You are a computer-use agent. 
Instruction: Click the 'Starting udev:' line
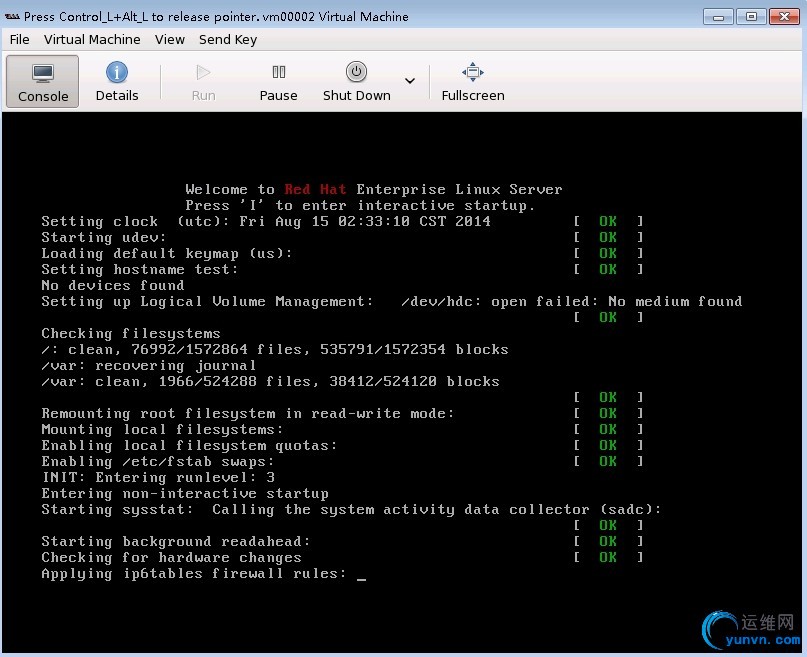coord(104,237)
